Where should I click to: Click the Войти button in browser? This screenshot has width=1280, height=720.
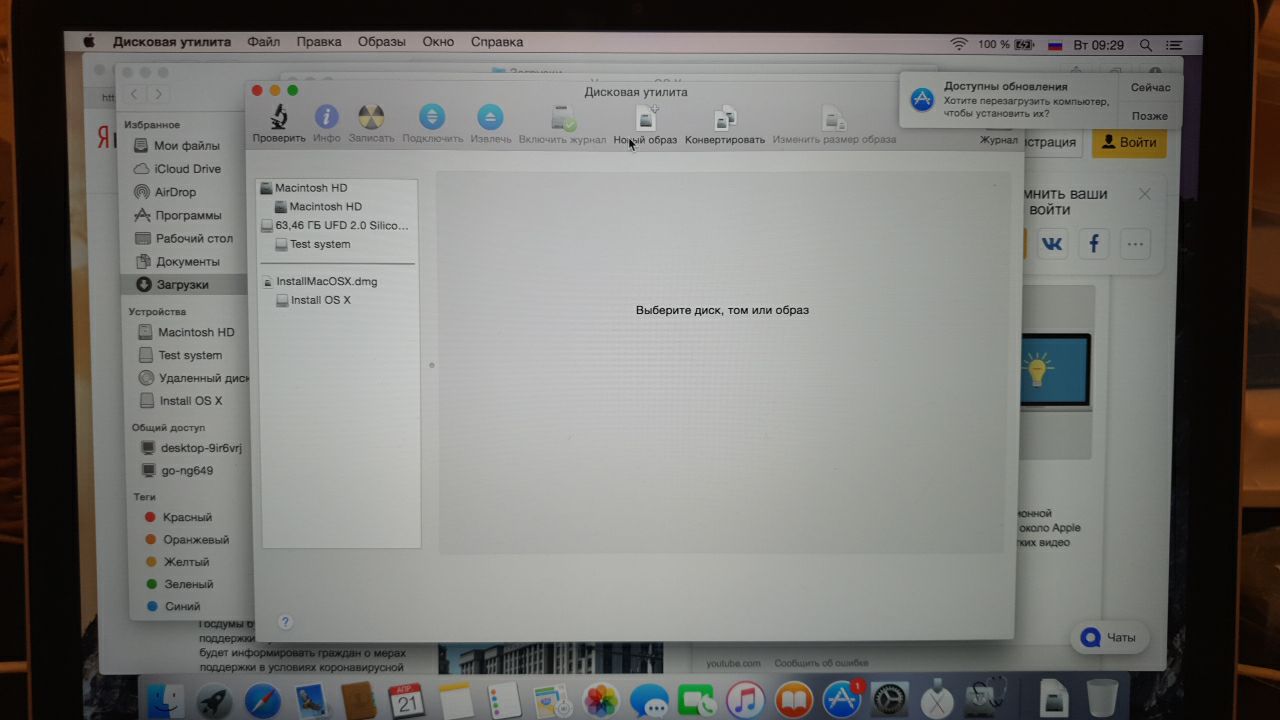(x=1129, y=143)
